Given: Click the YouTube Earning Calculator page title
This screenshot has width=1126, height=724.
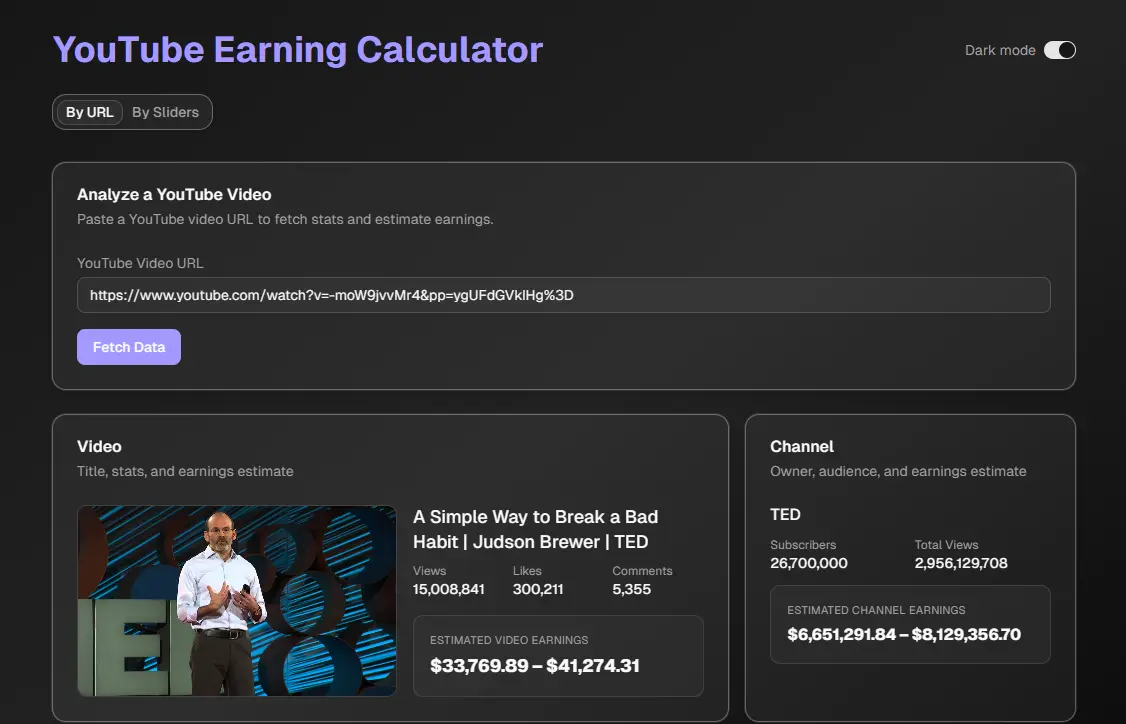Looking at the screenshot, I should click(297, 49).
